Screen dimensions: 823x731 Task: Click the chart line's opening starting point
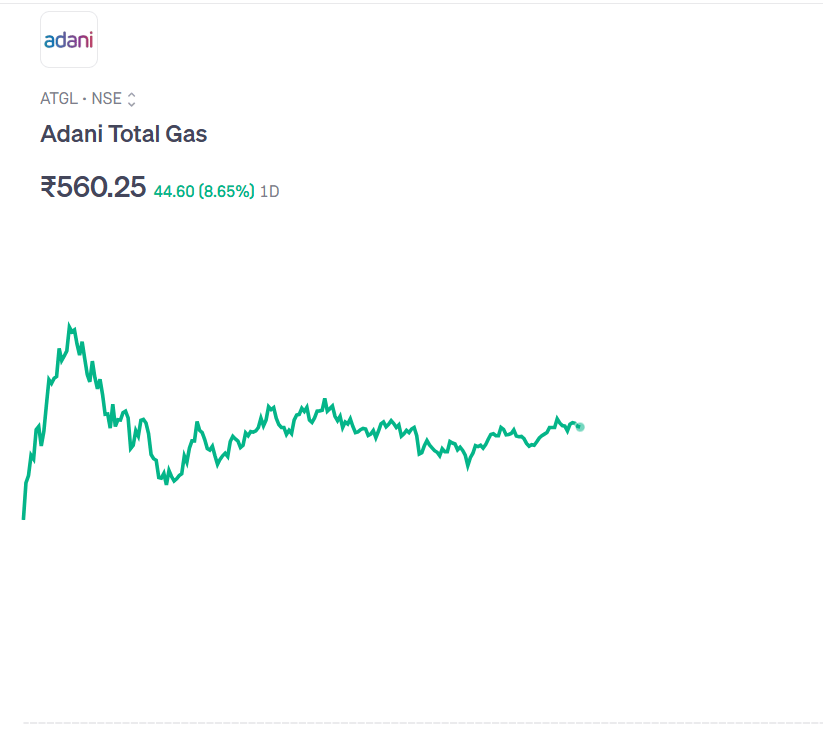pos(23,518)
